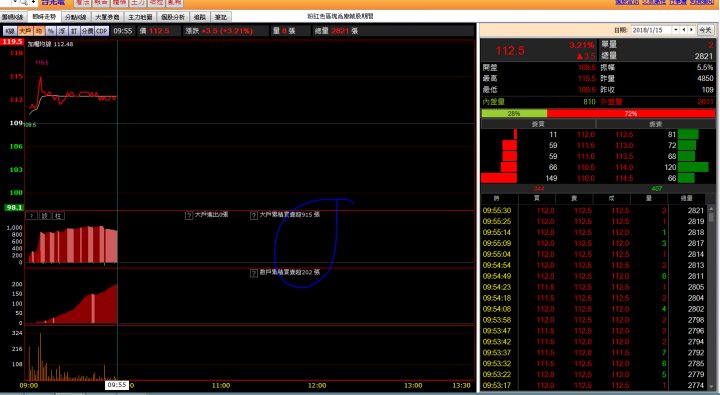The height and width of the screenshot is (395, 720).
Task: Open second blue link in top-right corner
Action: (x=654, y=2)
